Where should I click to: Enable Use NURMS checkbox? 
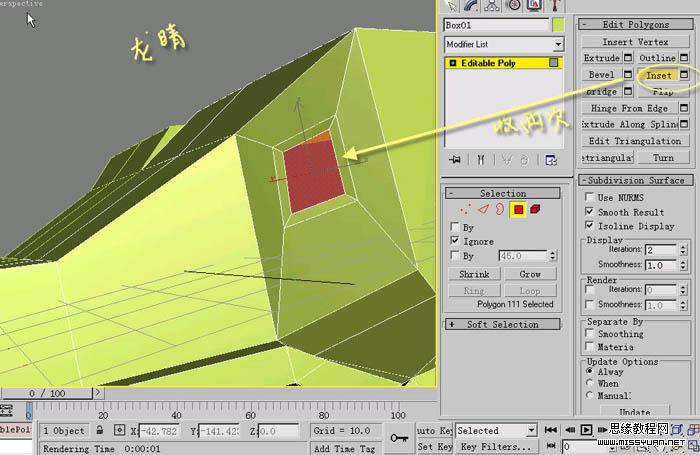click(x=590, y=196)
